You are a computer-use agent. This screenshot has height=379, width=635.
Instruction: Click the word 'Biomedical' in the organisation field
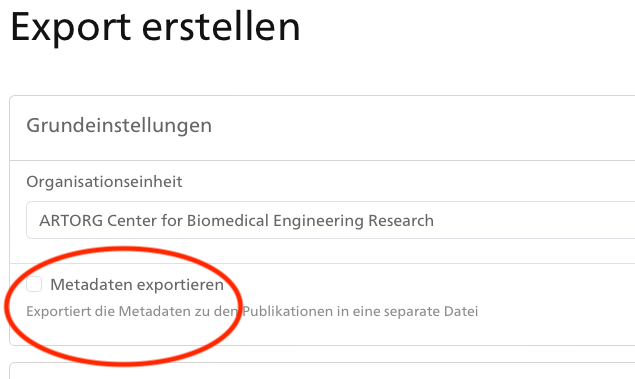pyautogui.click(x=228, y=221)
